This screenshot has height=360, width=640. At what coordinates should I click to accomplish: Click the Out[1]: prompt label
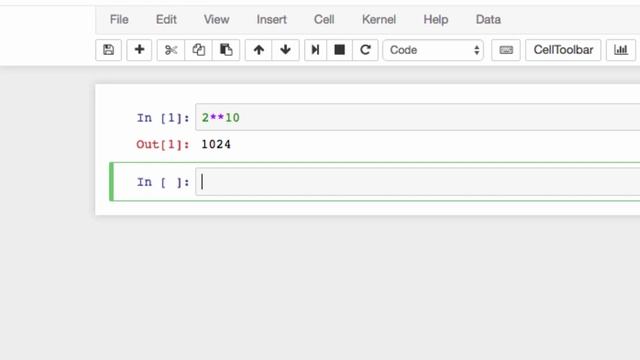click(163, 144)
